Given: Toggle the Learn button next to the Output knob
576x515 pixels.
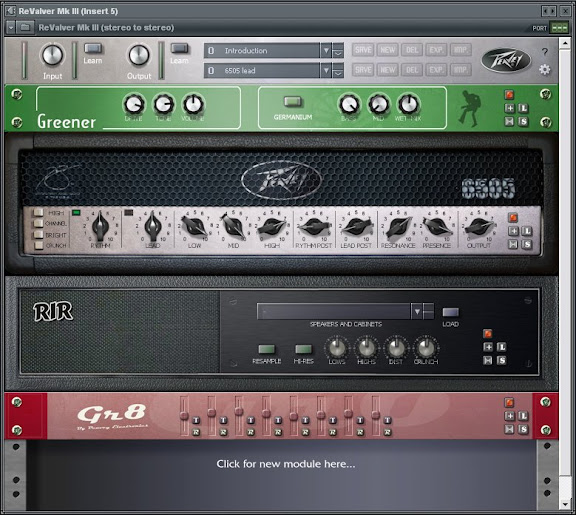Looking at the screenshot, I should click(x=180, y=48).
